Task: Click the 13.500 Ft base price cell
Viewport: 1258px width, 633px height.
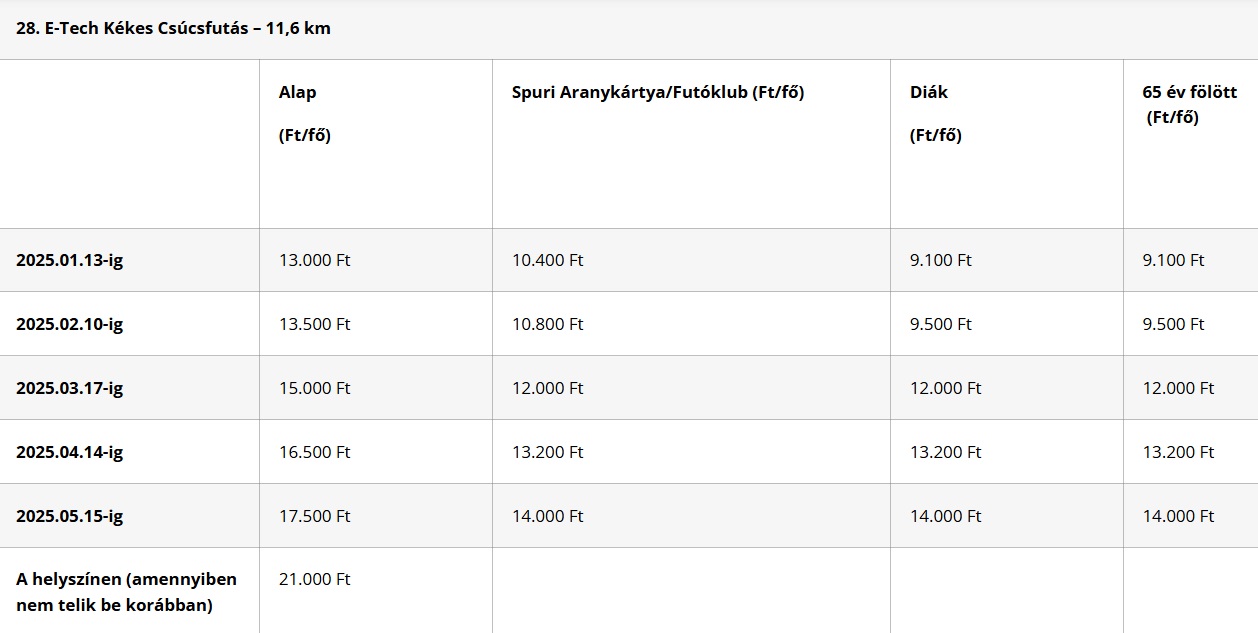Action: pos(315,324)
